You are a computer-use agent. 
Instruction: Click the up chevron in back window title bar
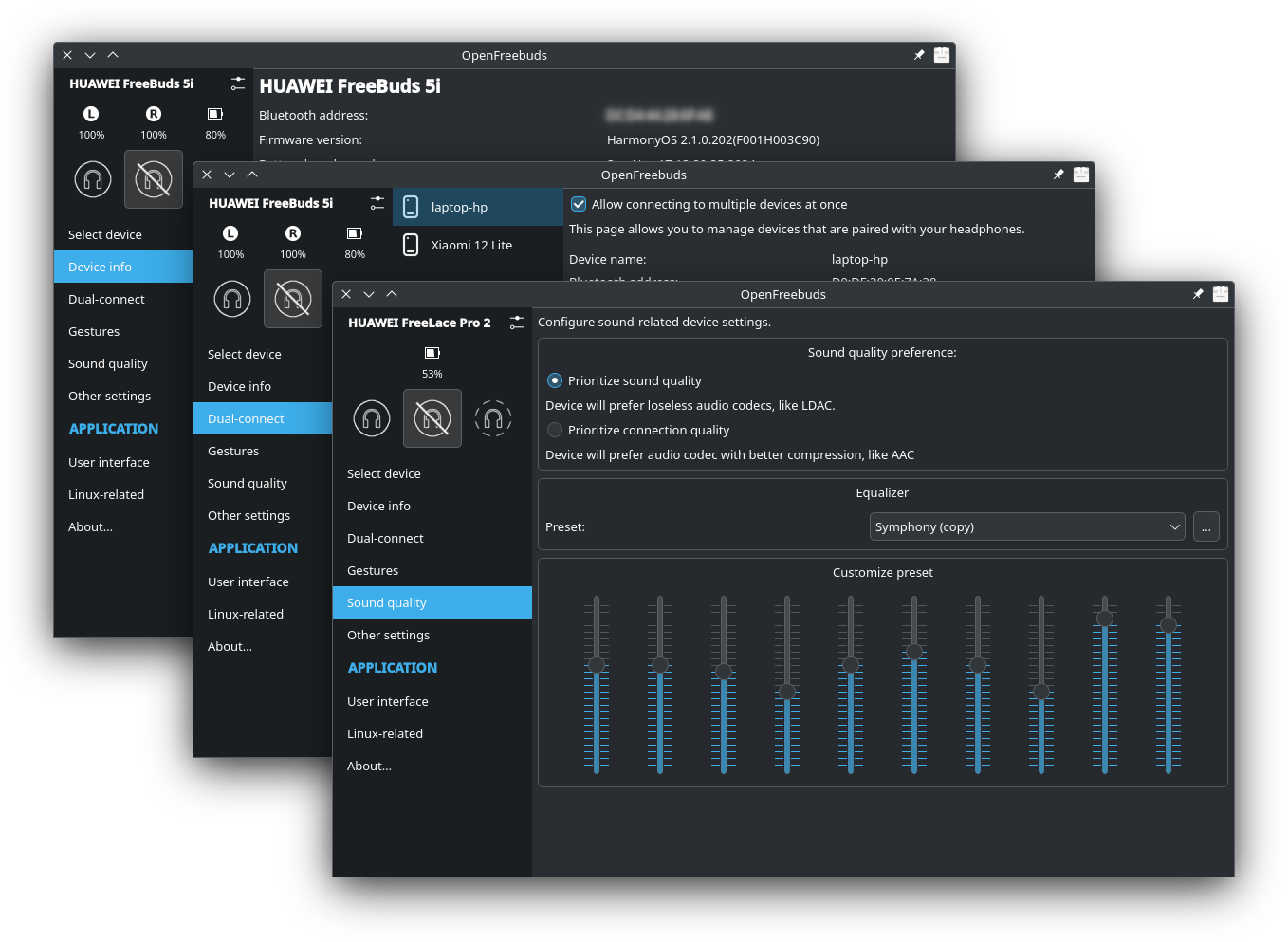(113, 55)
